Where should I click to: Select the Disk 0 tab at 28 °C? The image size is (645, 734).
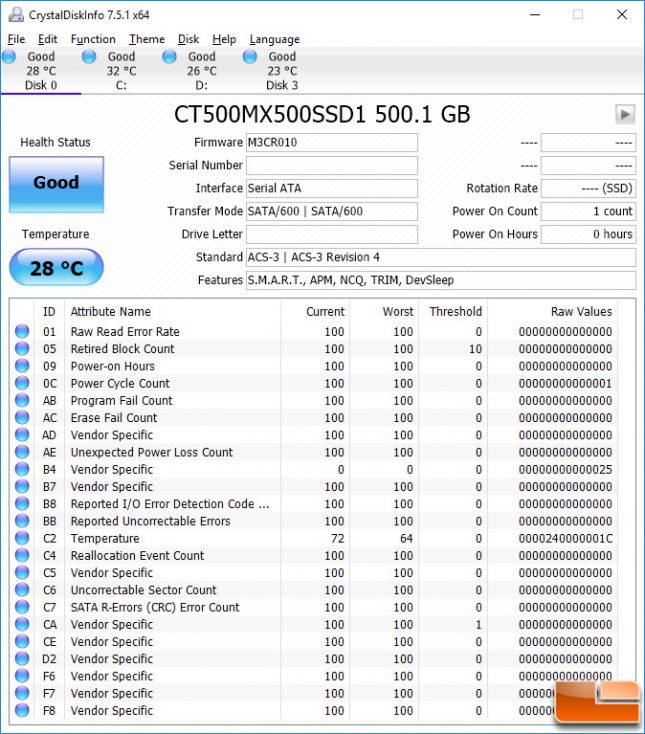click(41, 71)
